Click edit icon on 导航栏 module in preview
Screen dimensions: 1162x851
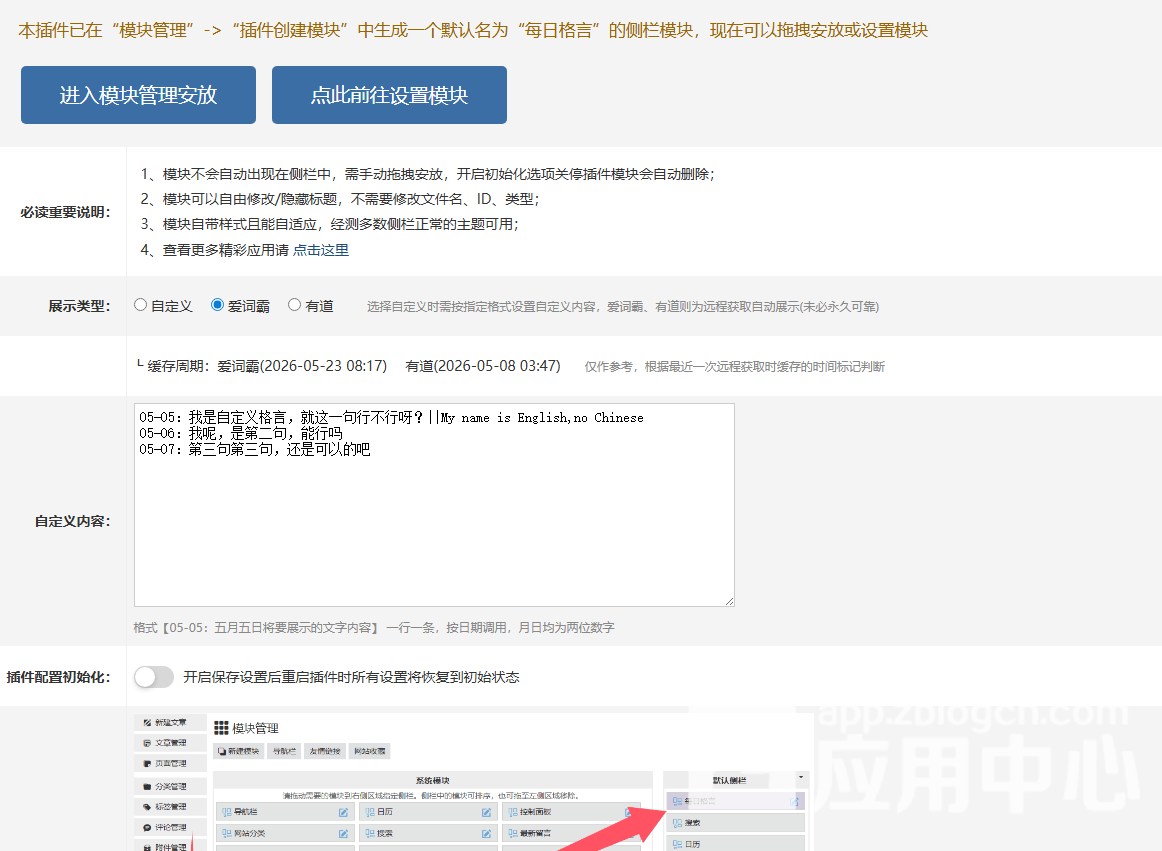click(343, 812)
